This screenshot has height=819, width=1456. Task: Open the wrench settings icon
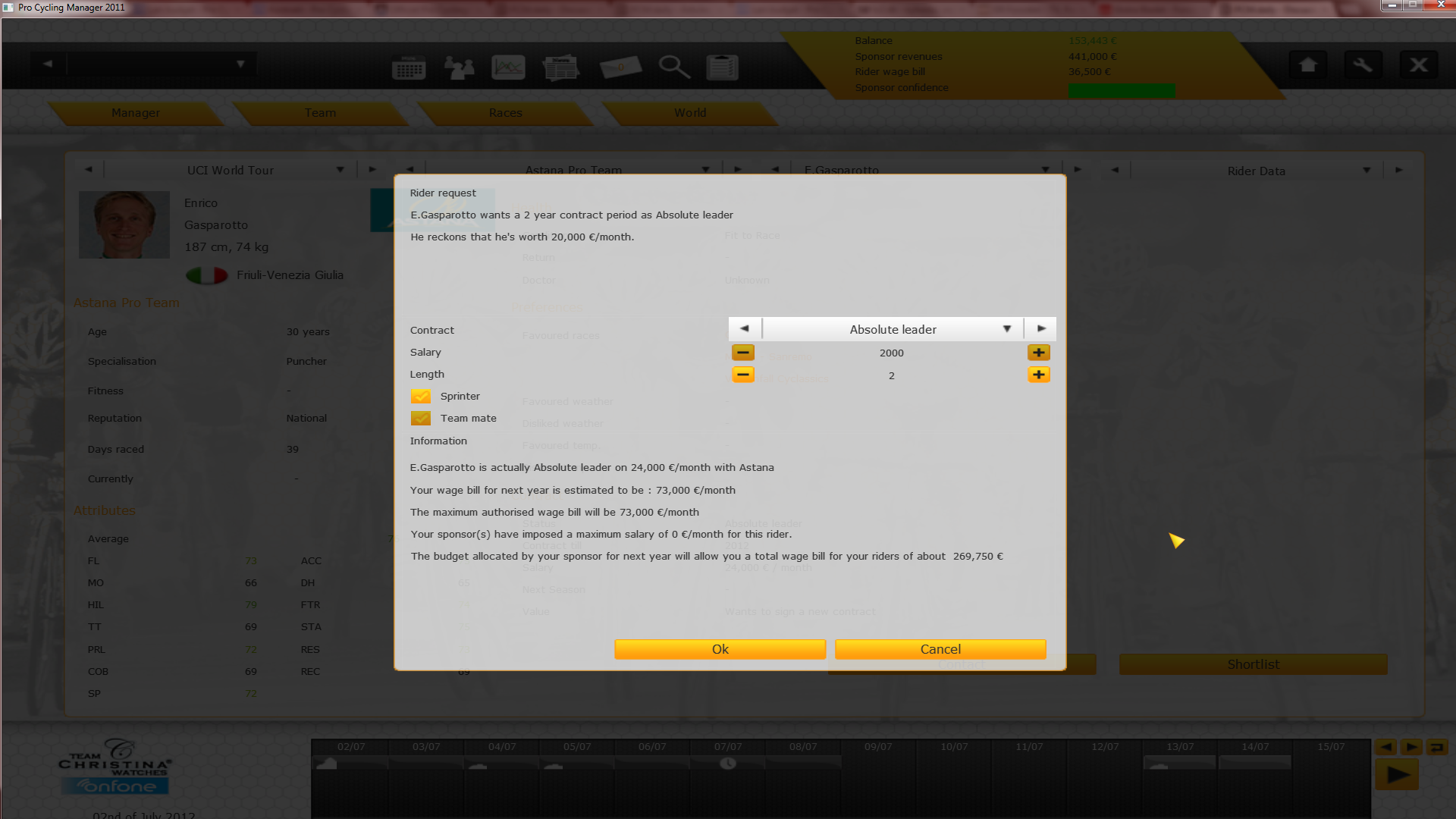1363,65
